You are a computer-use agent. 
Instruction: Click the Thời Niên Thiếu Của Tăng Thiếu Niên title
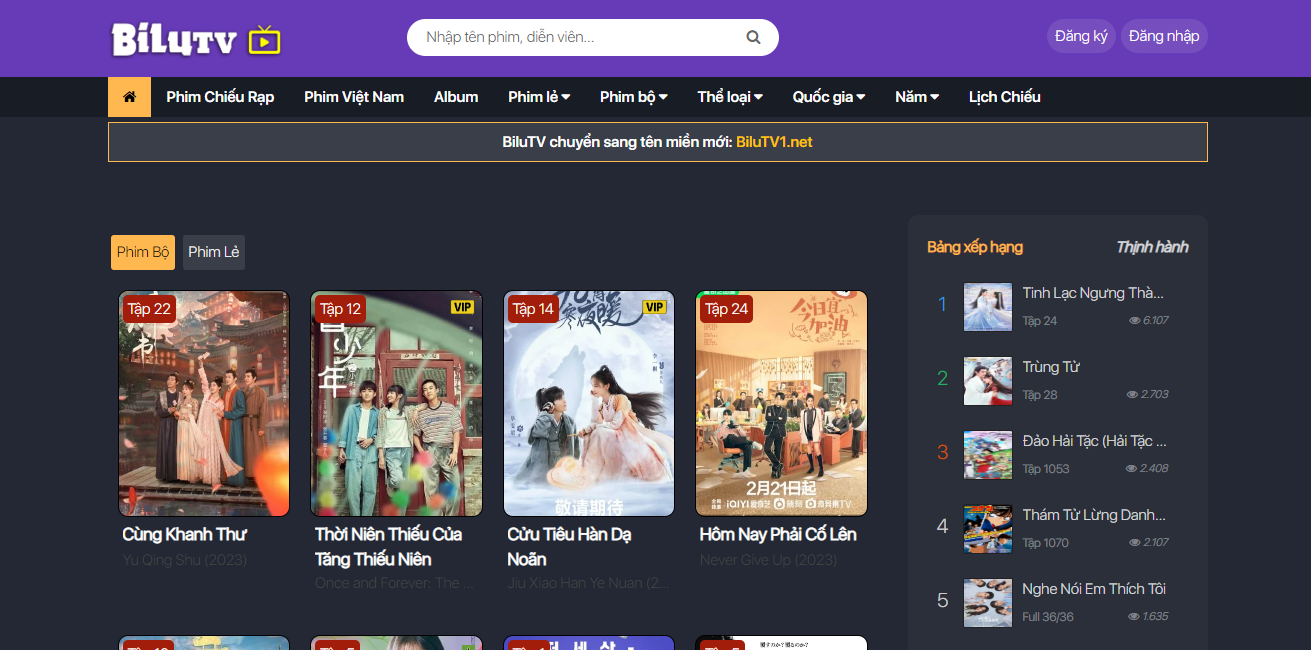(388, 547)
